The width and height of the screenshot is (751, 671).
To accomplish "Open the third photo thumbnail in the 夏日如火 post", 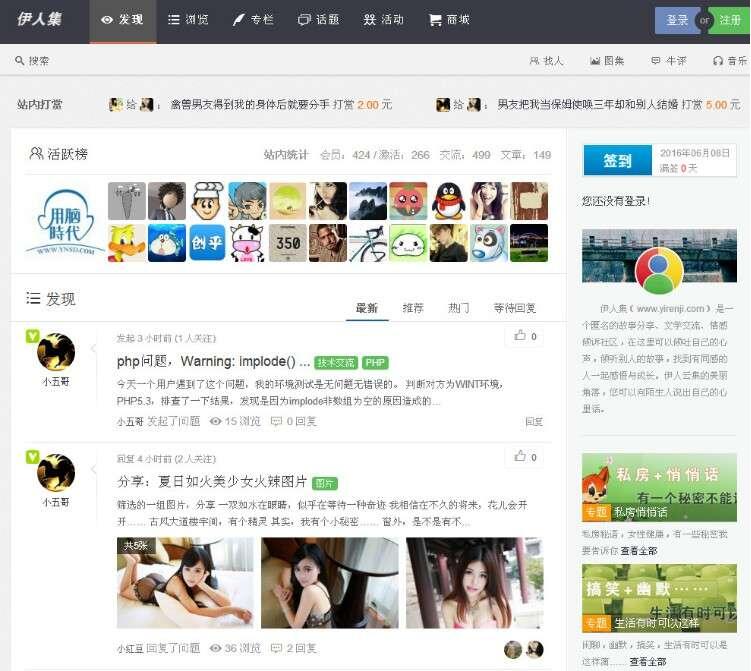I will 475,582.
